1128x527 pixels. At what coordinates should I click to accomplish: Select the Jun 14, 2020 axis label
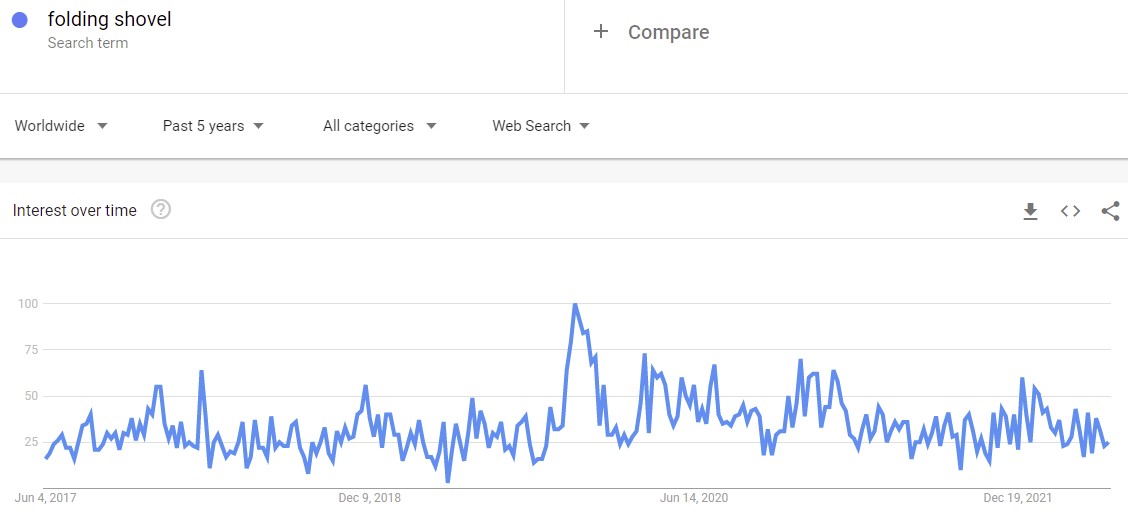click(x=693, y=498)
